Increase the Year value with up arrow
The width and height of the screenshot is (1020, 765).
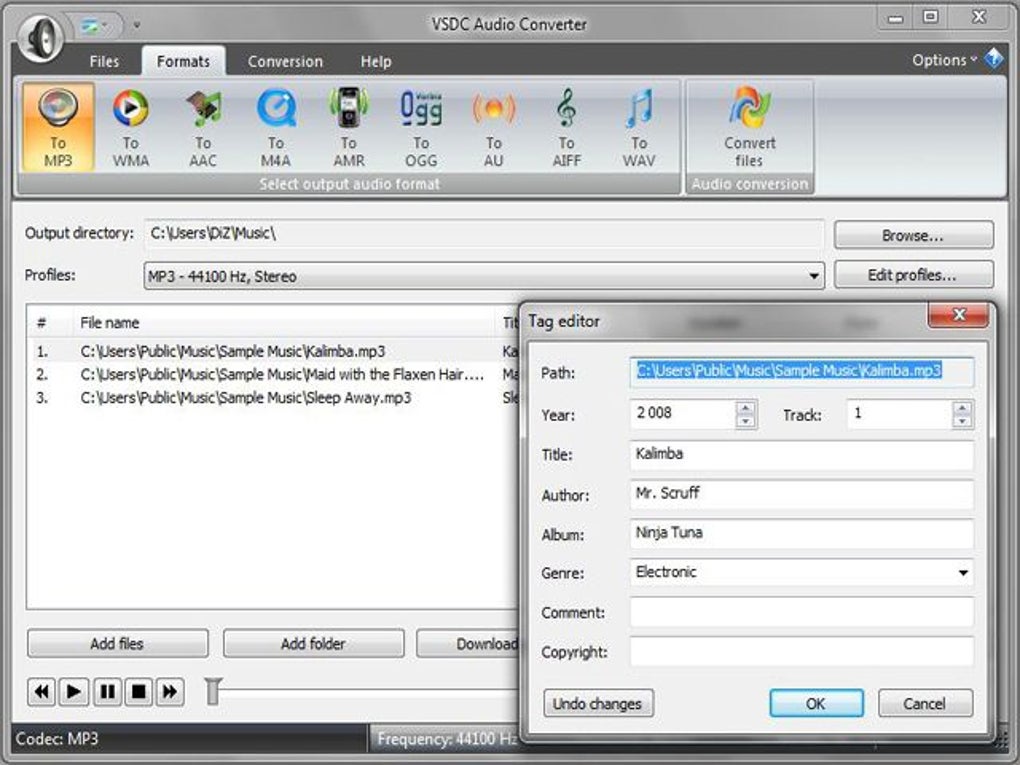click(x=745, y=408)
